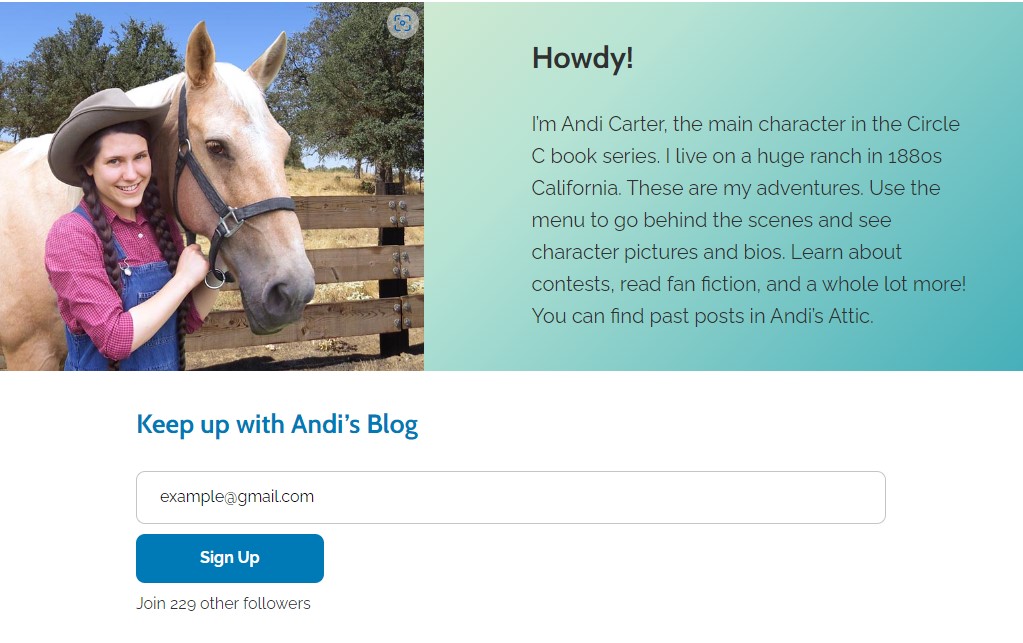Click the "Join 229 other followers" text
Viewport: 1023px width, 643px height.
tap(223, 603)
